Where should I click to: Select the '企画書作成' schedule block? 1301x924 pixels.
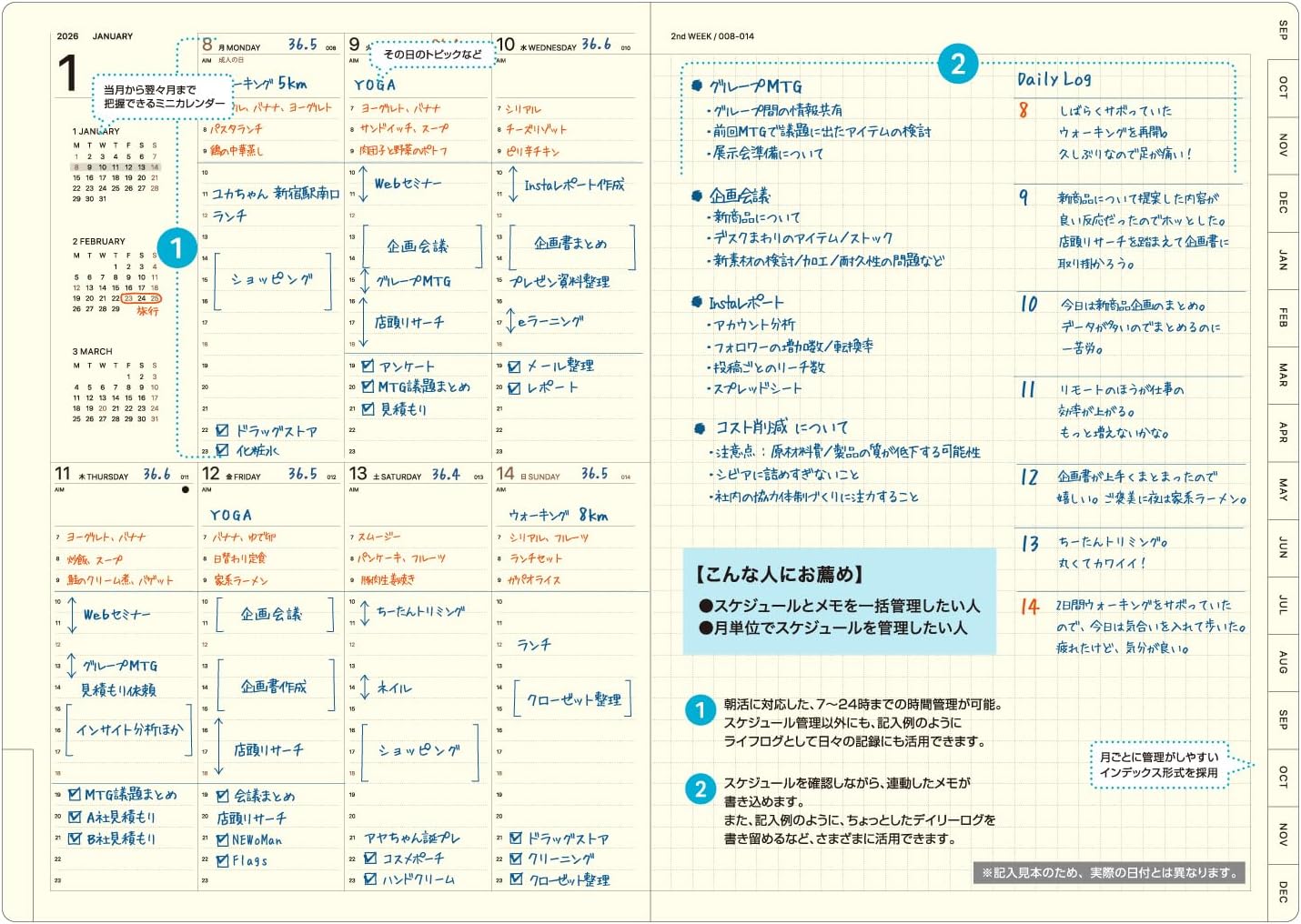(274, 687)
